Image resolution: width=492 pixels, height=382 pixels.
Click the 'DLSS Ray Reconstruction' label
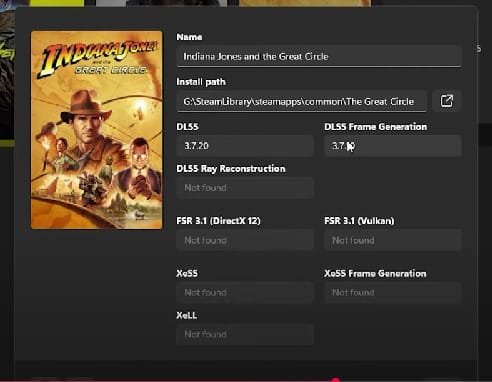(x=231, y=169)
